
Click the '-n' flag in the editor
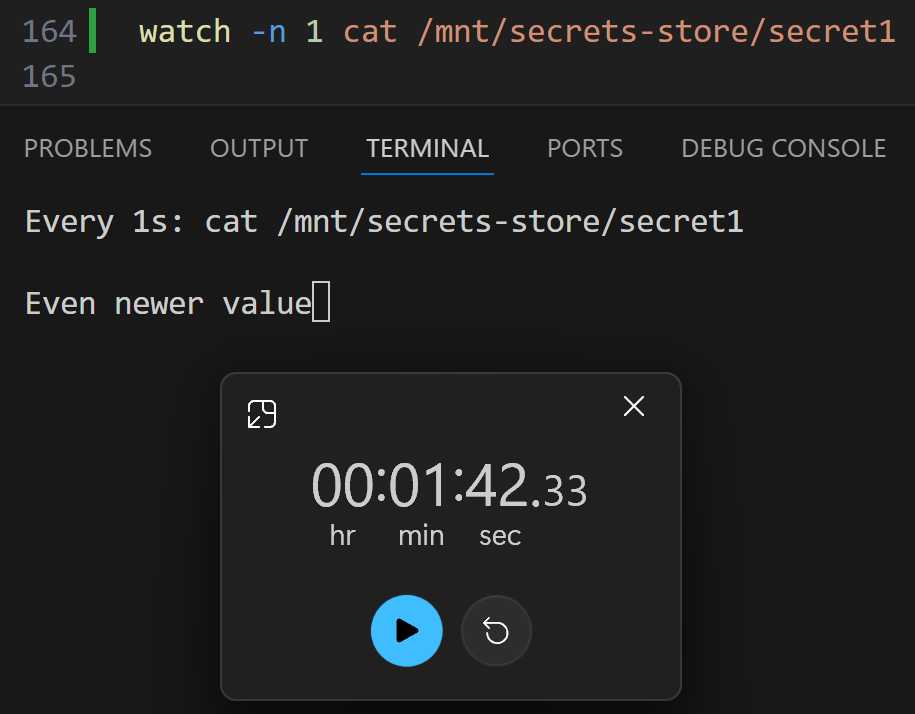tap(269, 33)
